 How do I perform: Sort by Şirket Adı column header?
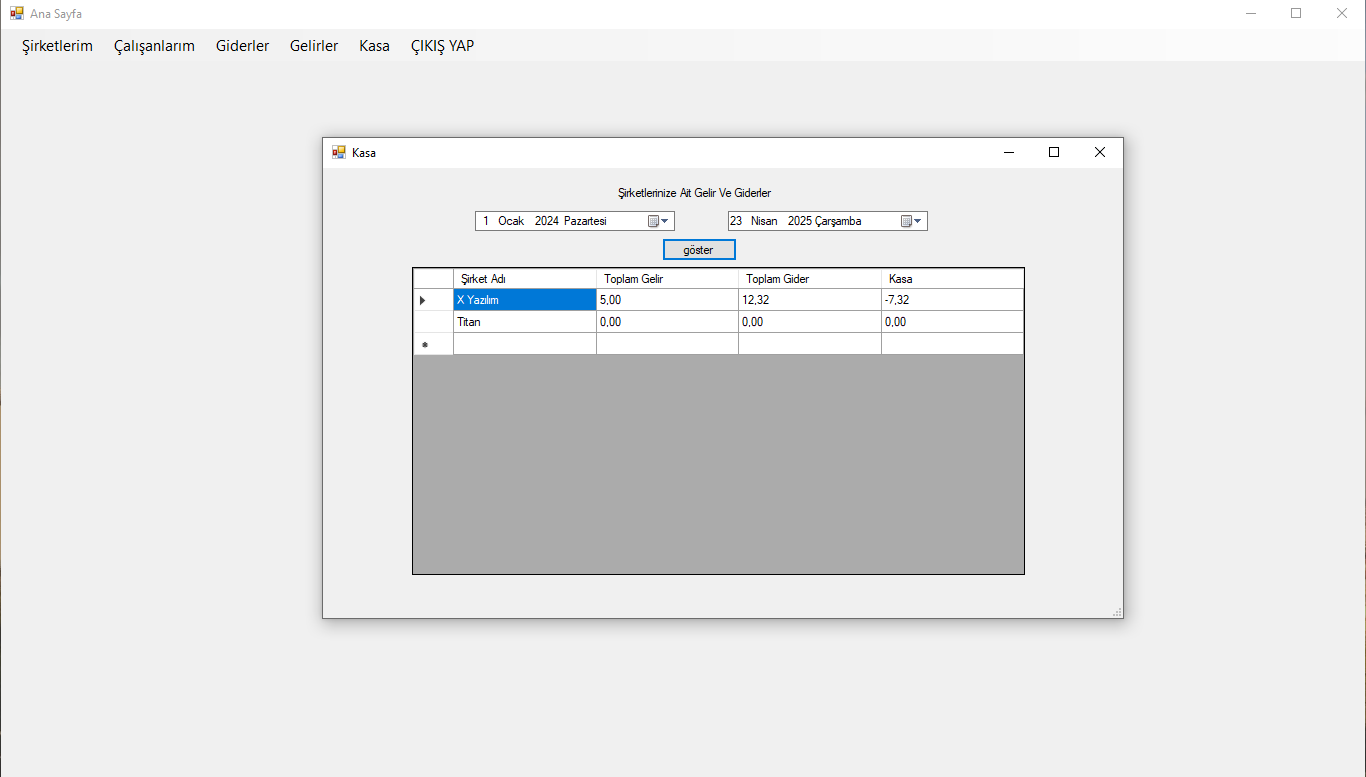[x=524, y=279]
